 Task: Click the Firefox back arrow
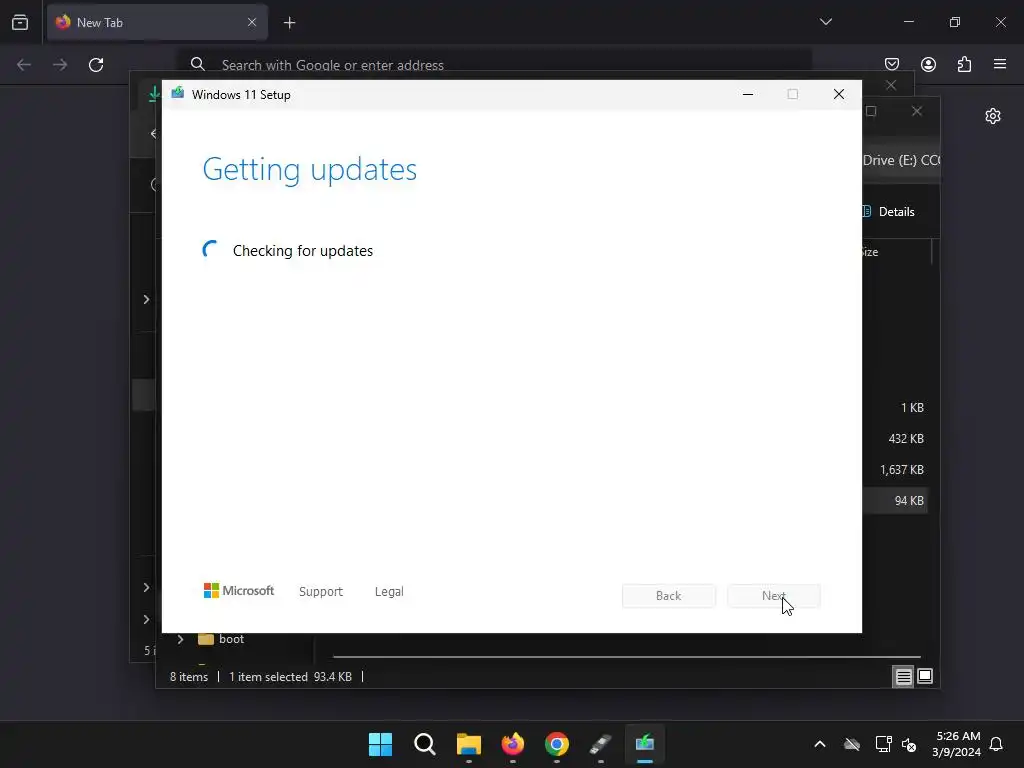pyautogui.click(x=24, y=65)
